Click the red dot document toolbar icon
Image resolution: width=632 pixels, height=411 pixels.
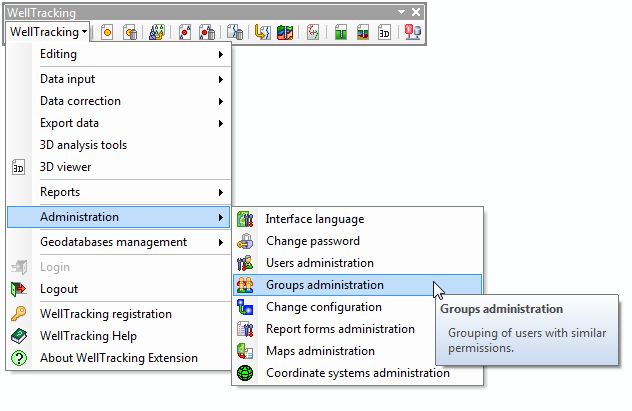pos(185,32)
